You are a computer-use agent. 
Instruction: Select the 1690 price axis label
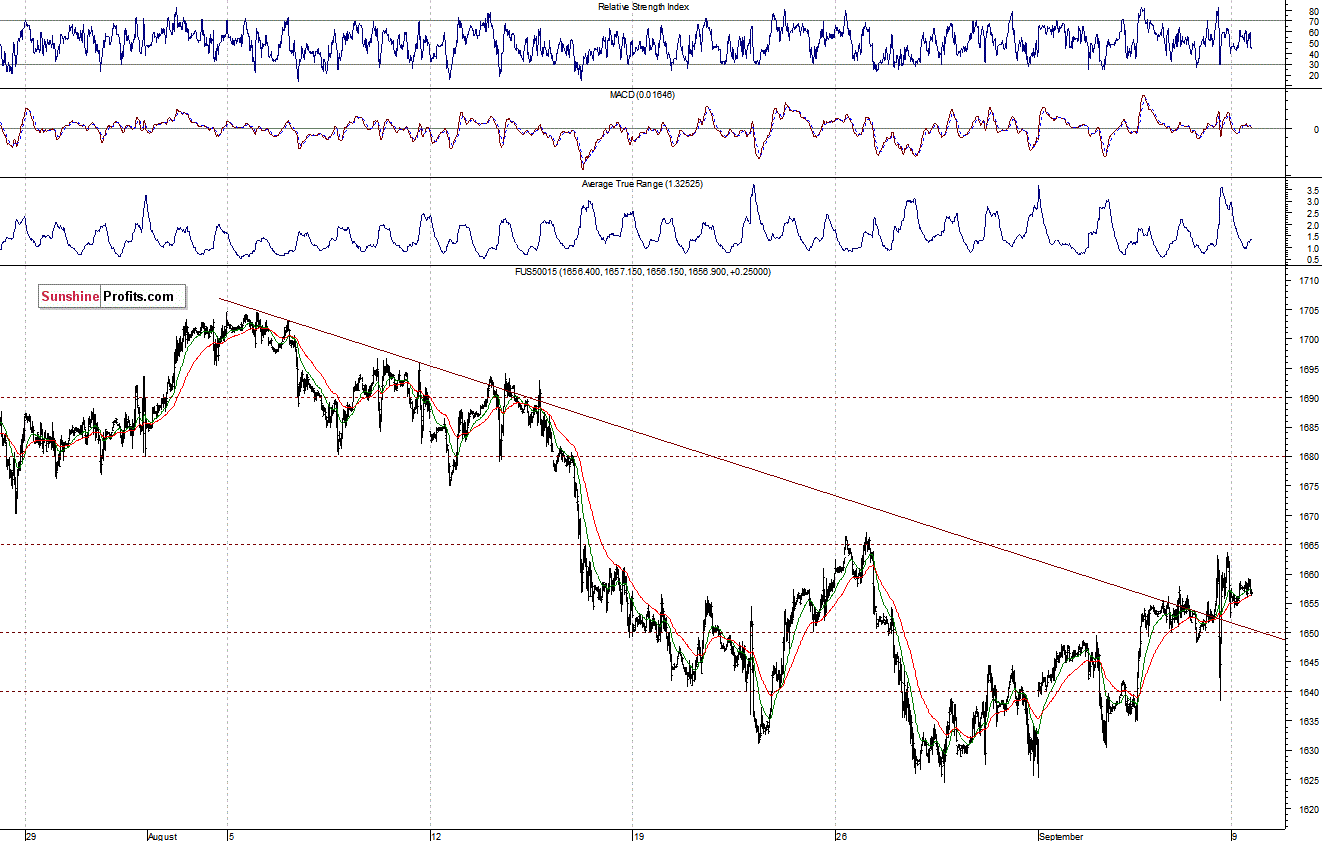click(1308, 399)
